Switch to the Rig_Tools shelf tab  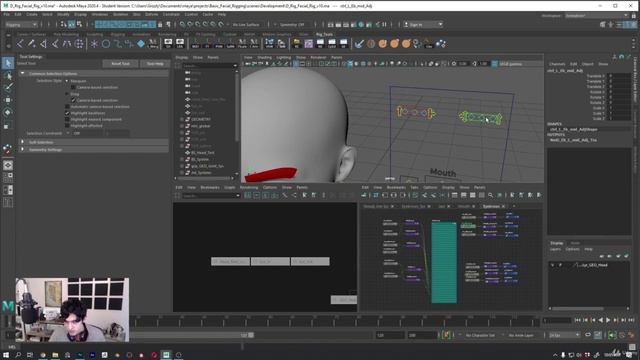[324, 34]
